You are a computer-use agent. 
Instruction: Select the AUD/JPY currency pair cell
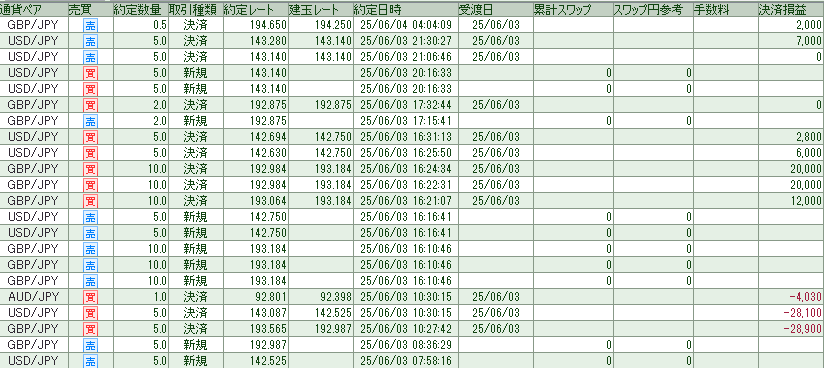pos(34,297)
